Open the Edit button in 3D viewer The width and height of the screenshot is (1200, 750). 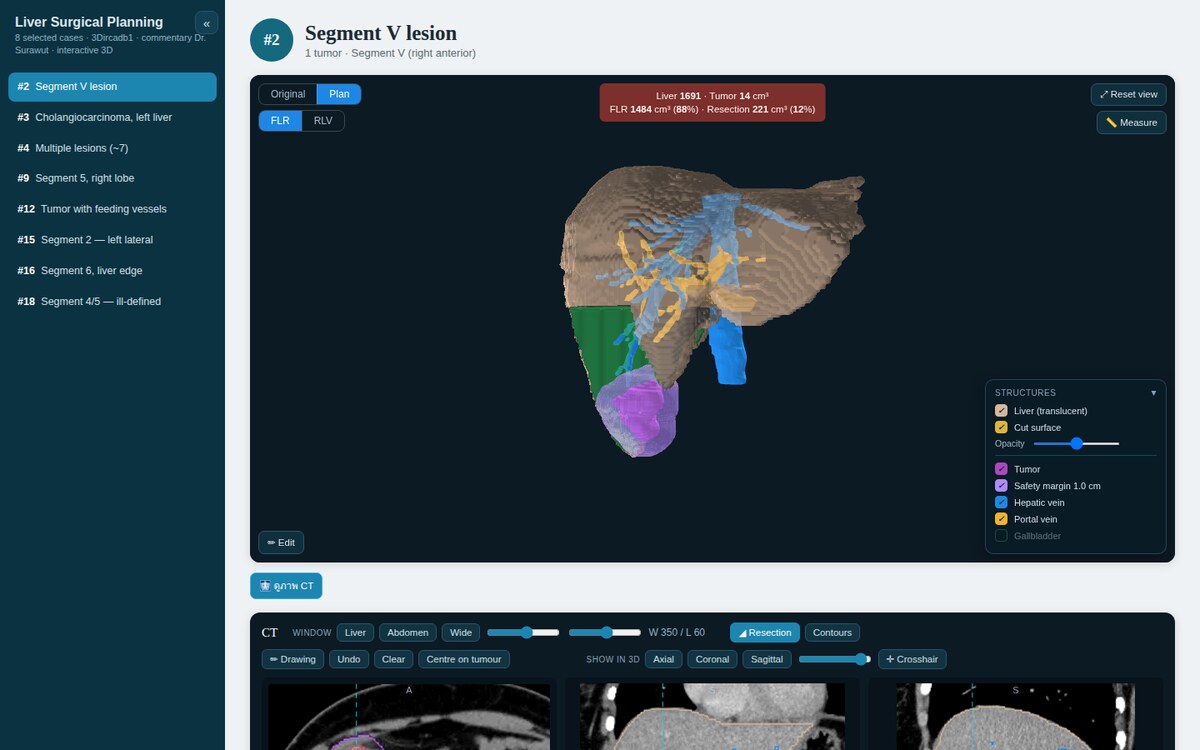pyautogui.click(x=281, y=542)
